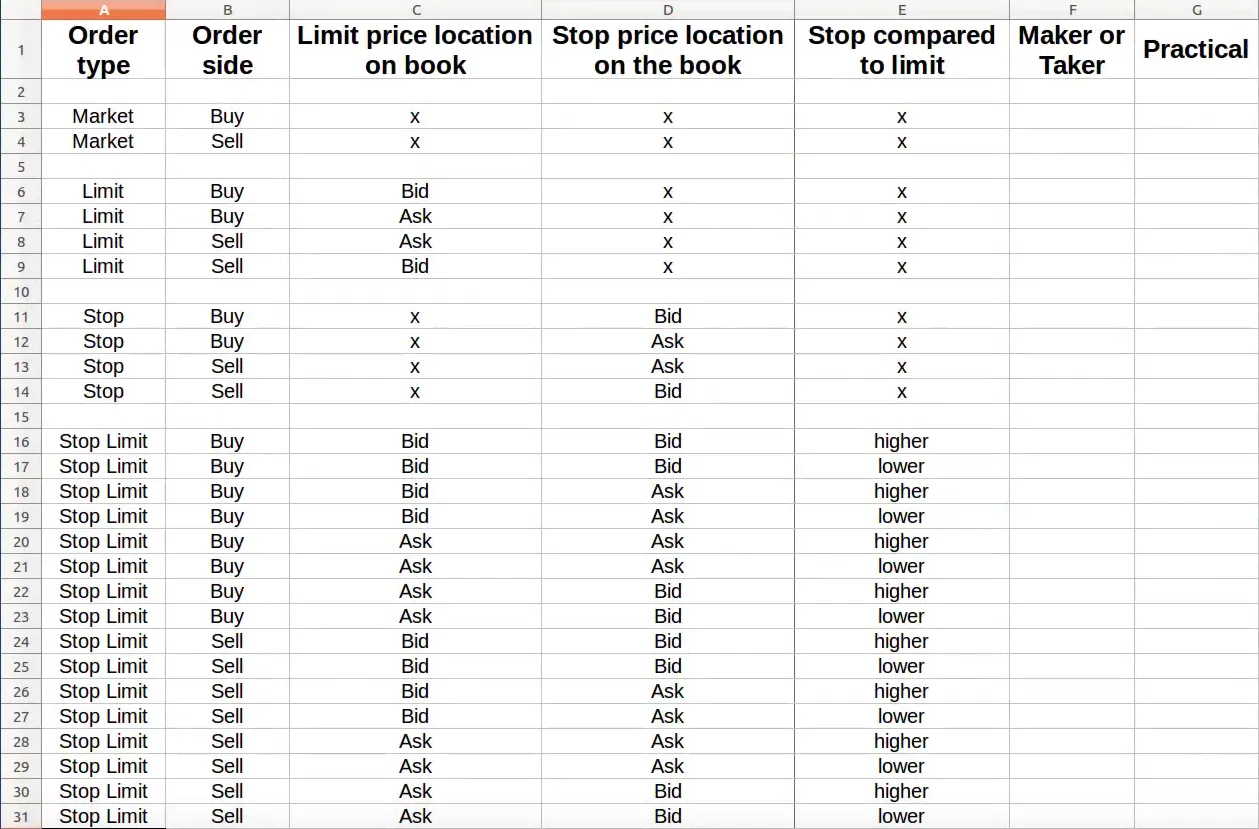Select column G header

(x=1196, y=10)
